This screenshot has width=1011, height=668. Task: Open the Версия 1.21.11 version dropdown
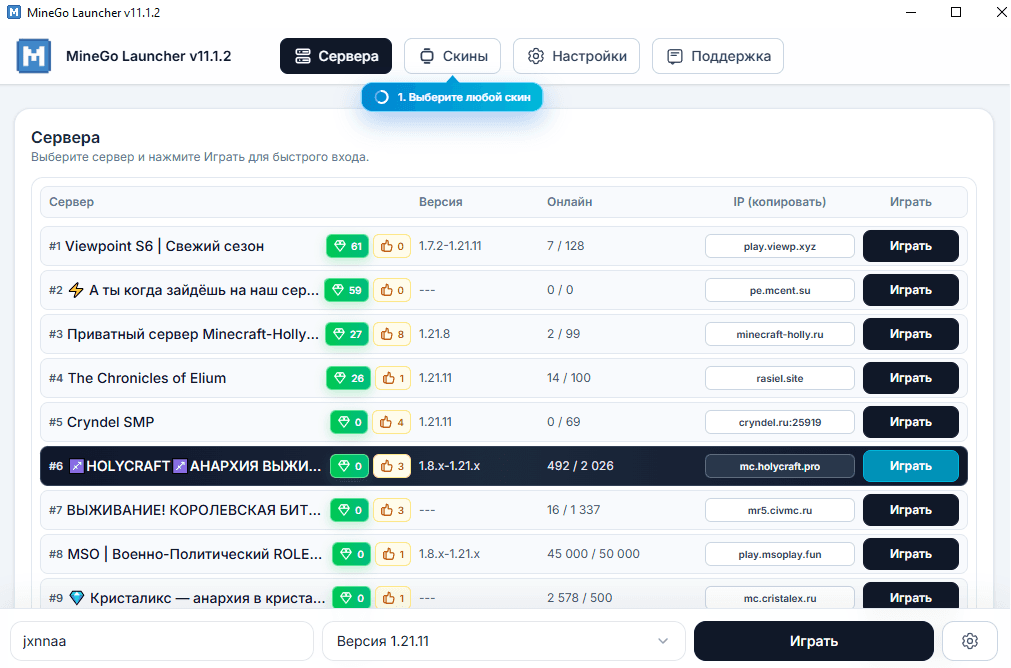click(x=503, y=641)
